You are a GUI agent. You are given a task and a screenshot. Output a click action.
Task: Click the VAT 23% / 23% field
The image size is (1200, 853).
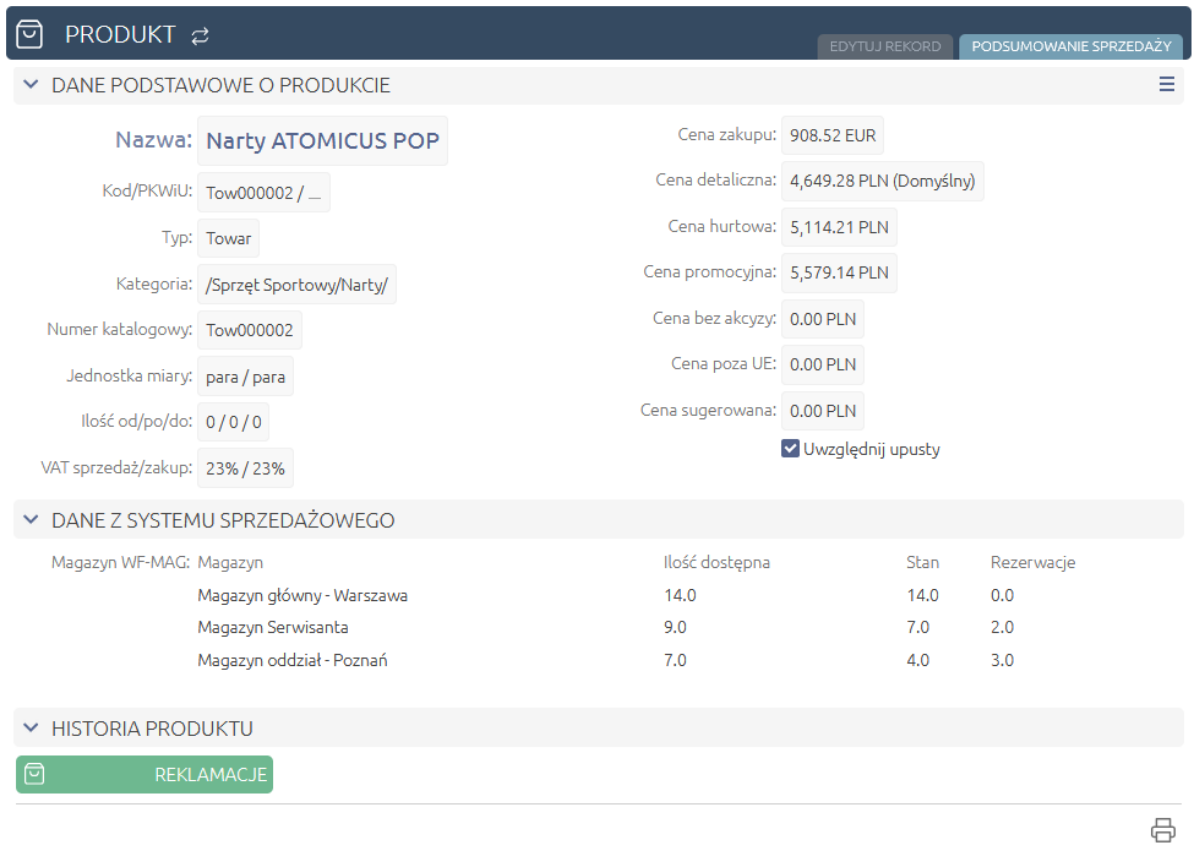[245, 468]
